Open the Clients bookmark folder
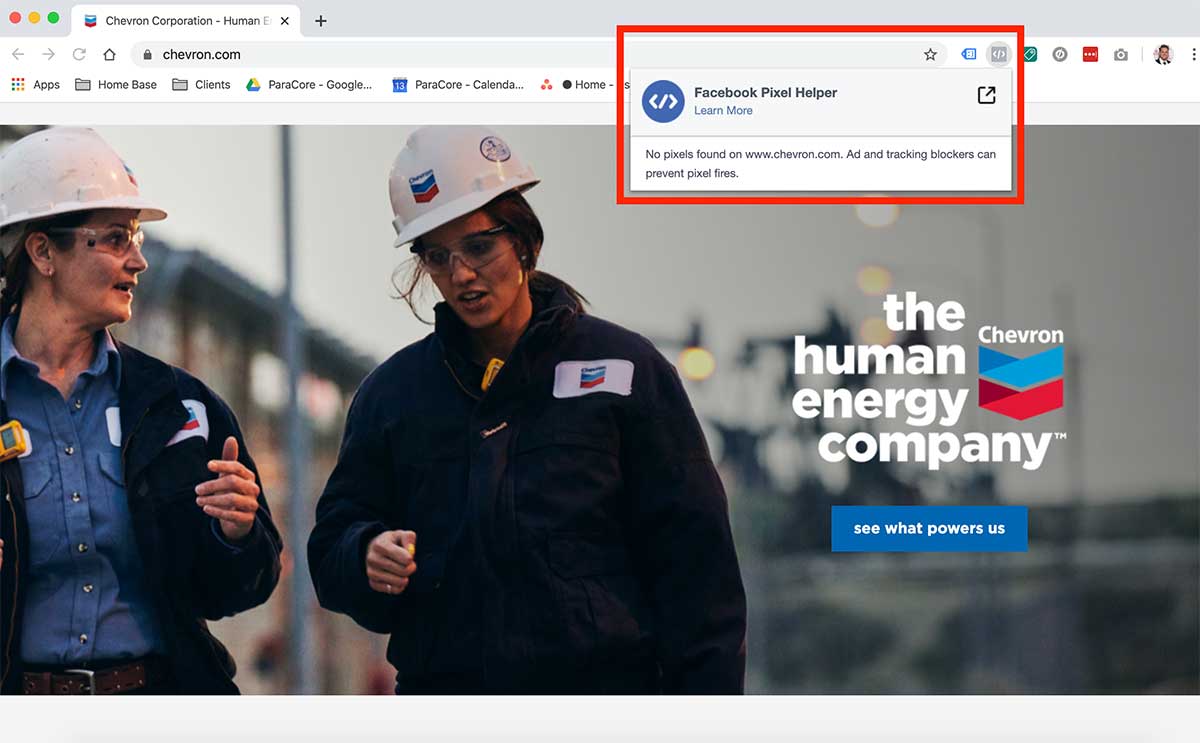The image size is (1200, 743). click(201, 85)
